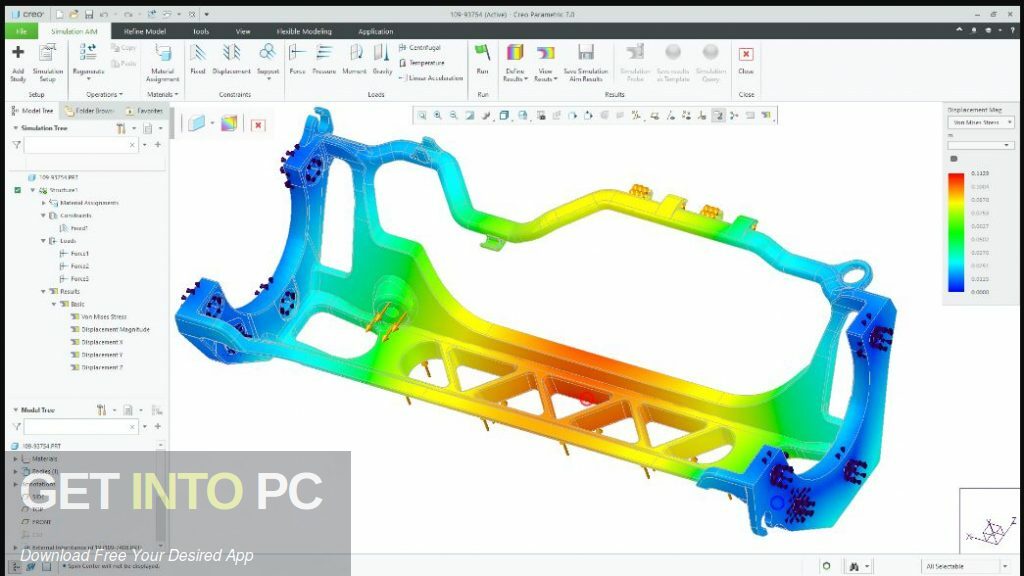1024x576 pixels.
Task: Open Favorites panel tab
Action: pyautogui.click(x=144, y=111)
